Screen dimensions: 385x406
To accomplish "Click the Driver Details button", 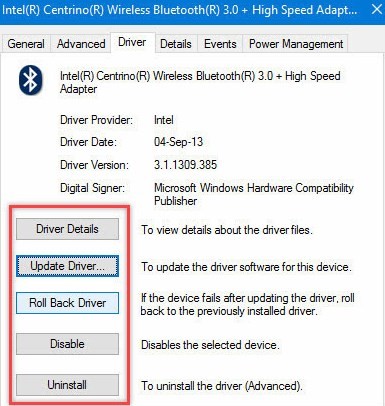I will (67, 229).
